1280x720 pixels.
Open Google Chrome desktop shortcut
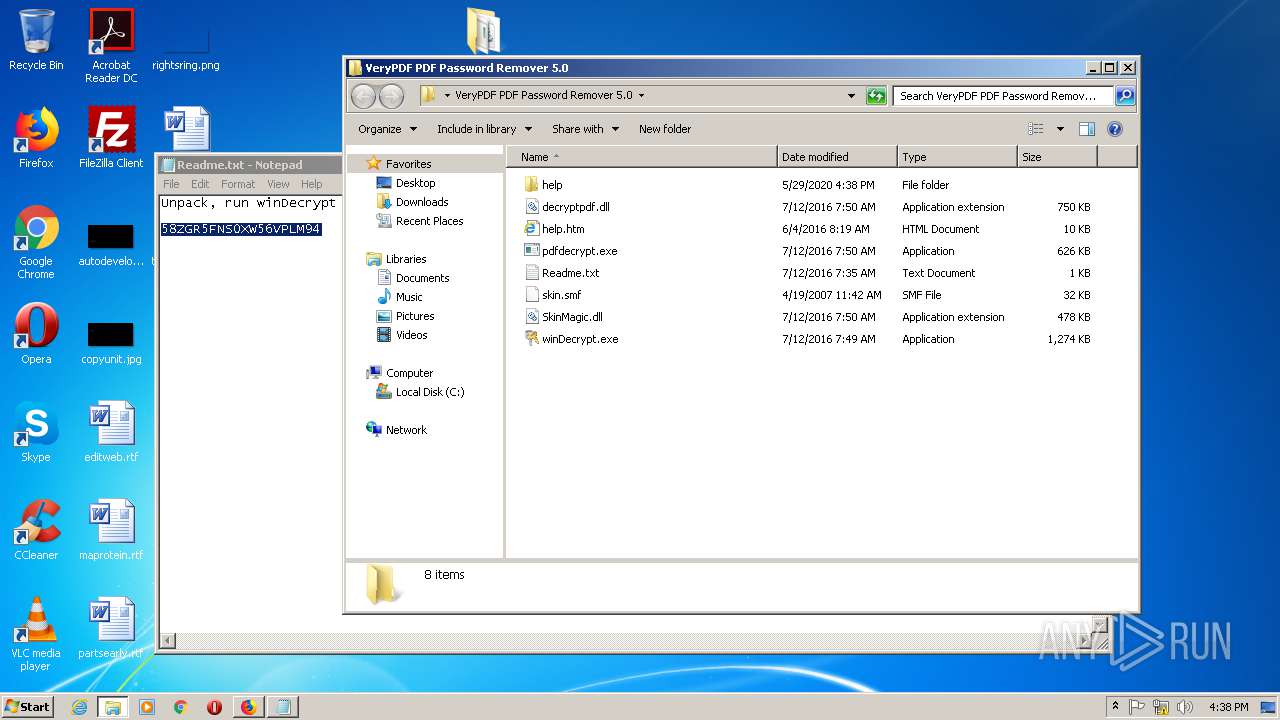point(36,243)
